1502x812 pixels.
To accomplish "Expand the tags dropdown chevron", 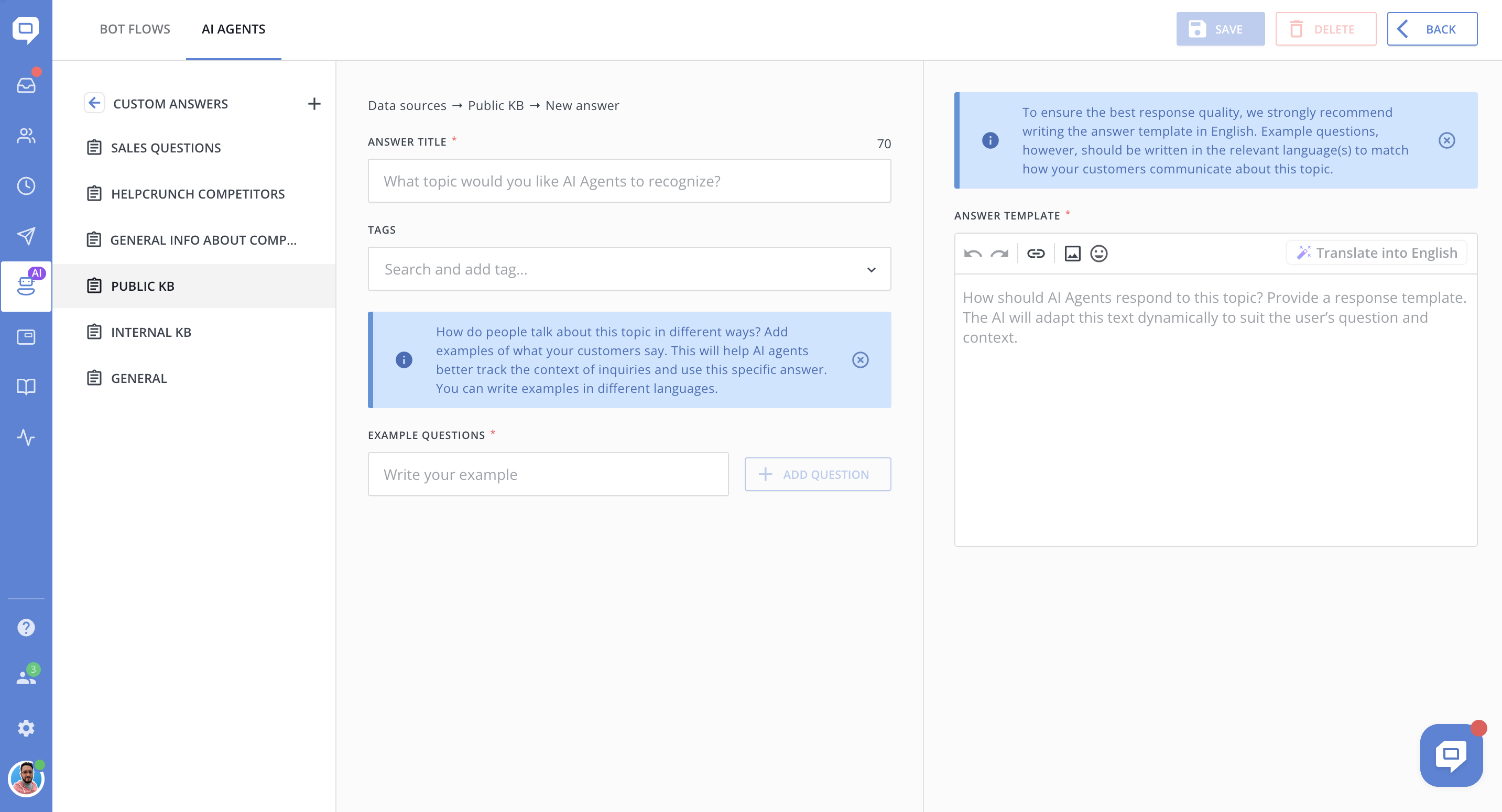I will click(871, 269).
